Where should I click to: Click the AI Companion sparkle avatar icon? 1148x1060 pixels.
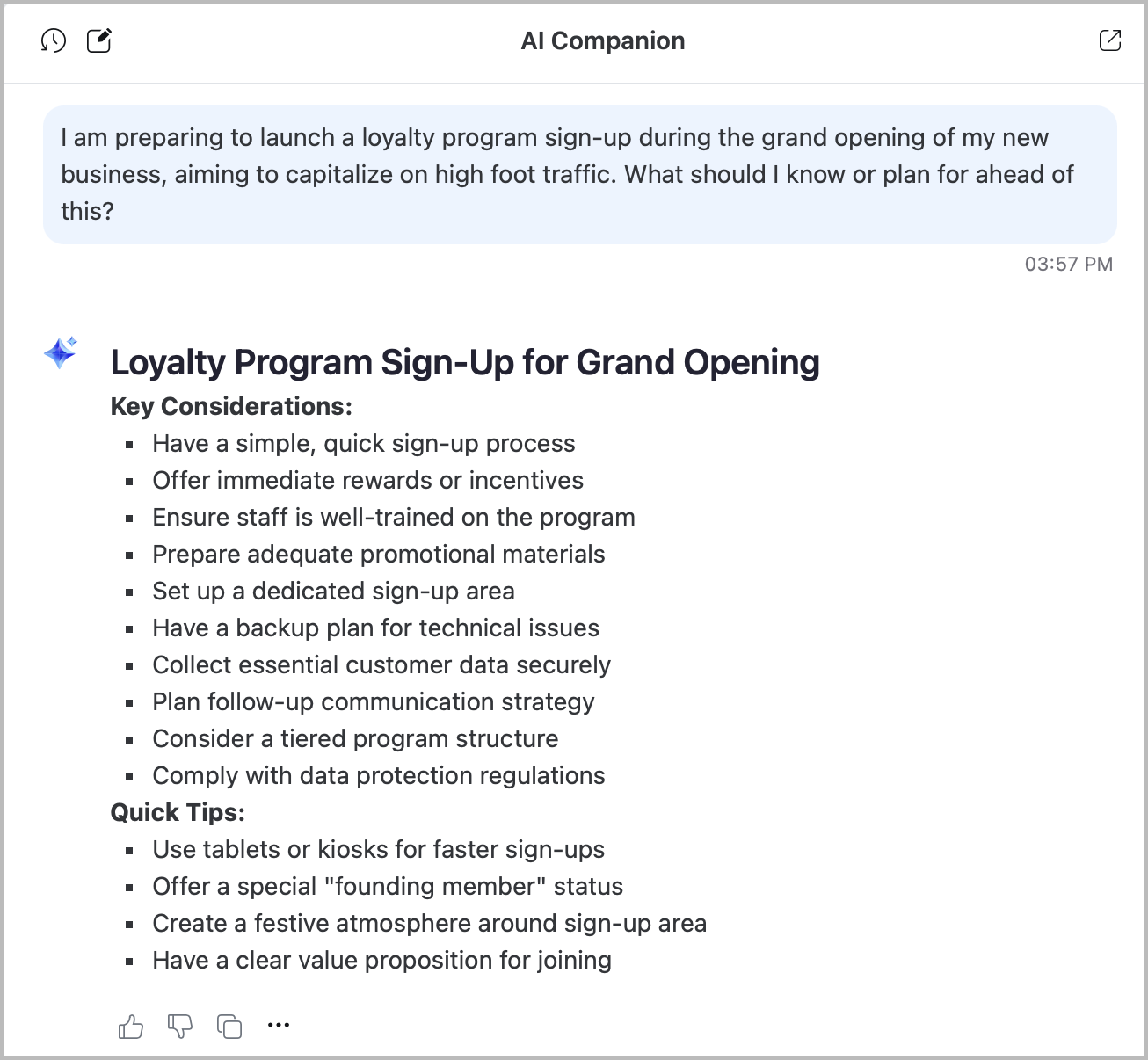59,354
